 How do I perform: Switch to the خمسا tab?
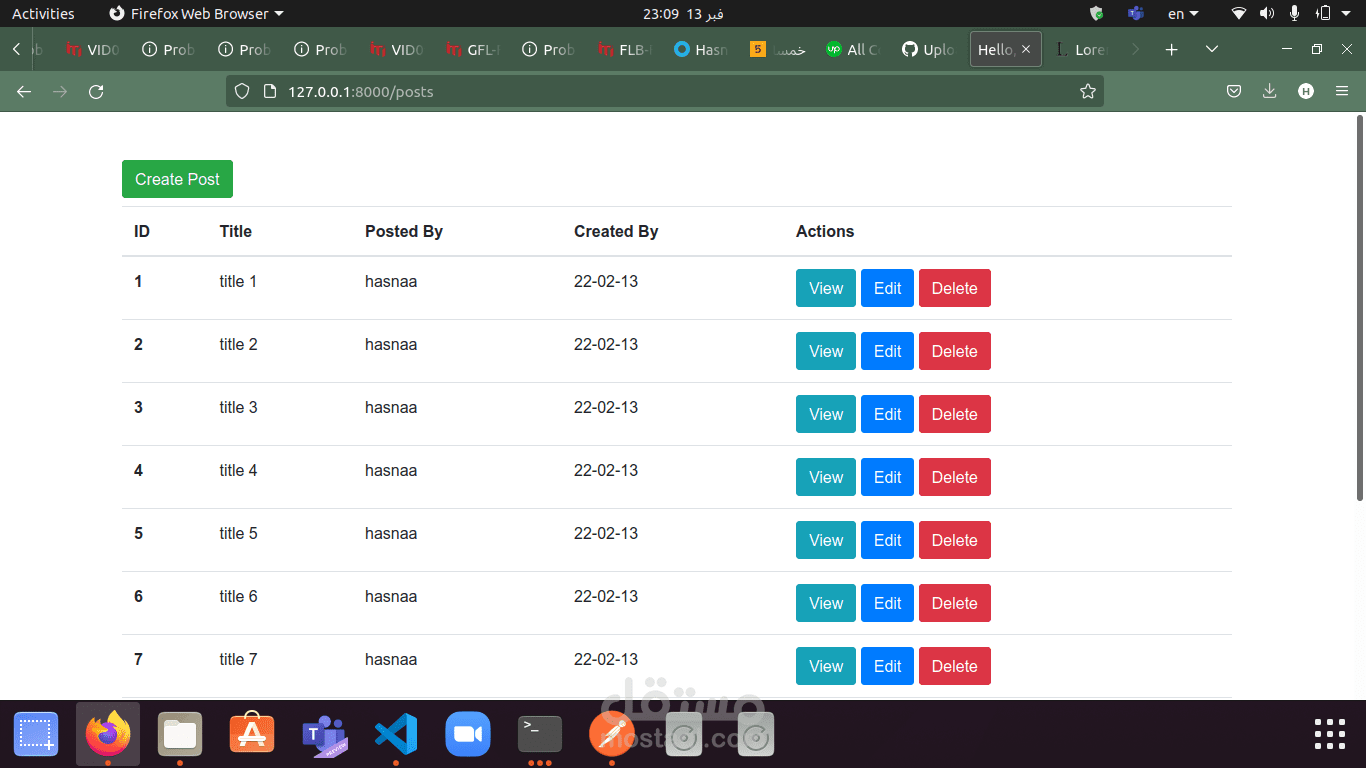776,49
